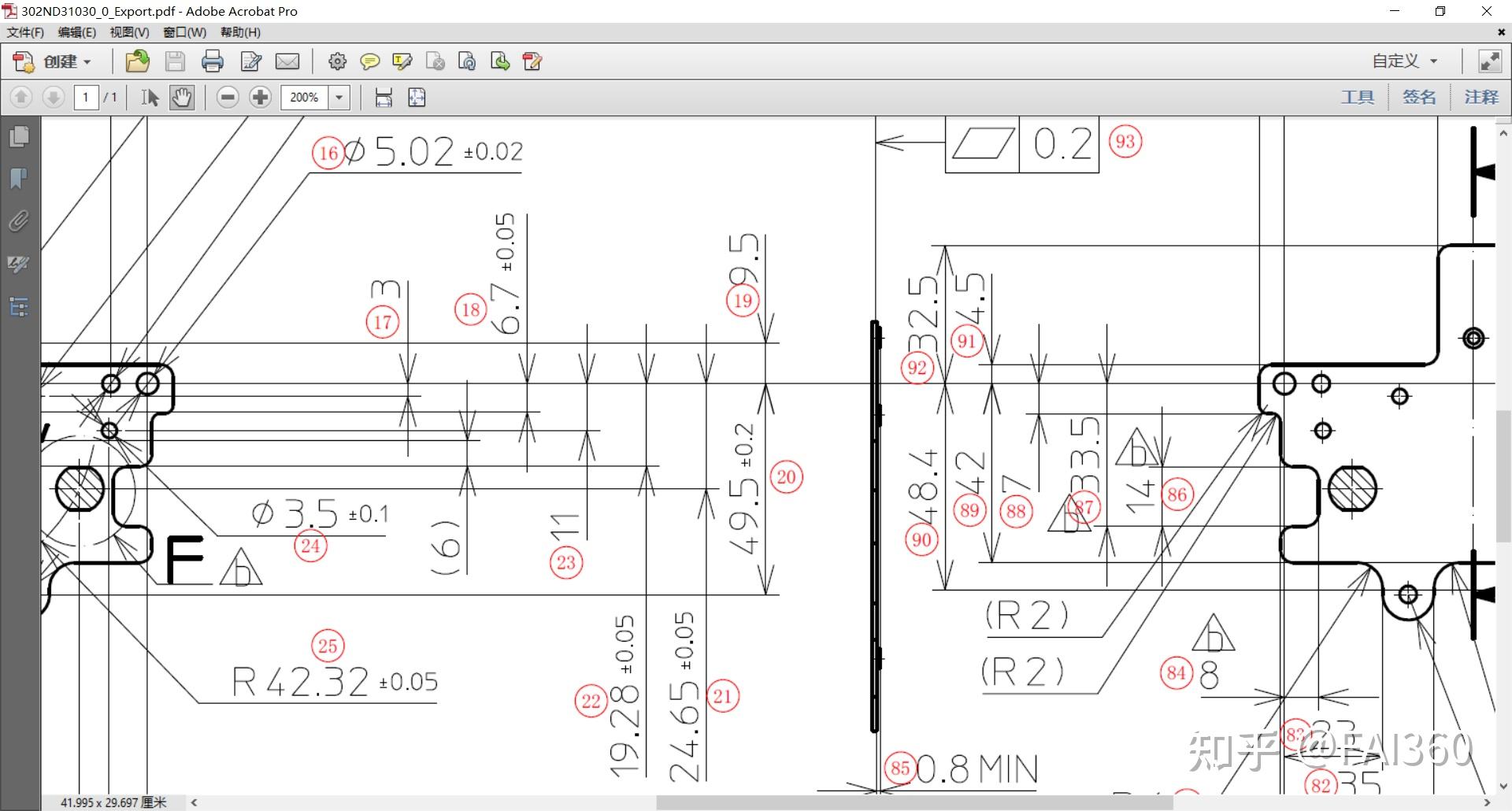Viewport: 1512px width, 811px height.
Task: Click the Save floppy disk icon
Action: click(x=175, y=61)
